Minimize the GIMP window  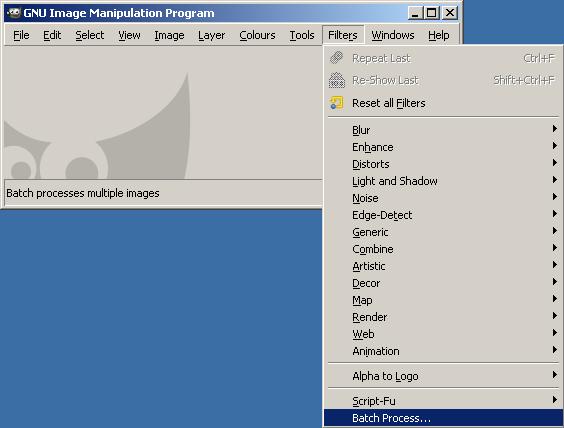pos(415,13)
